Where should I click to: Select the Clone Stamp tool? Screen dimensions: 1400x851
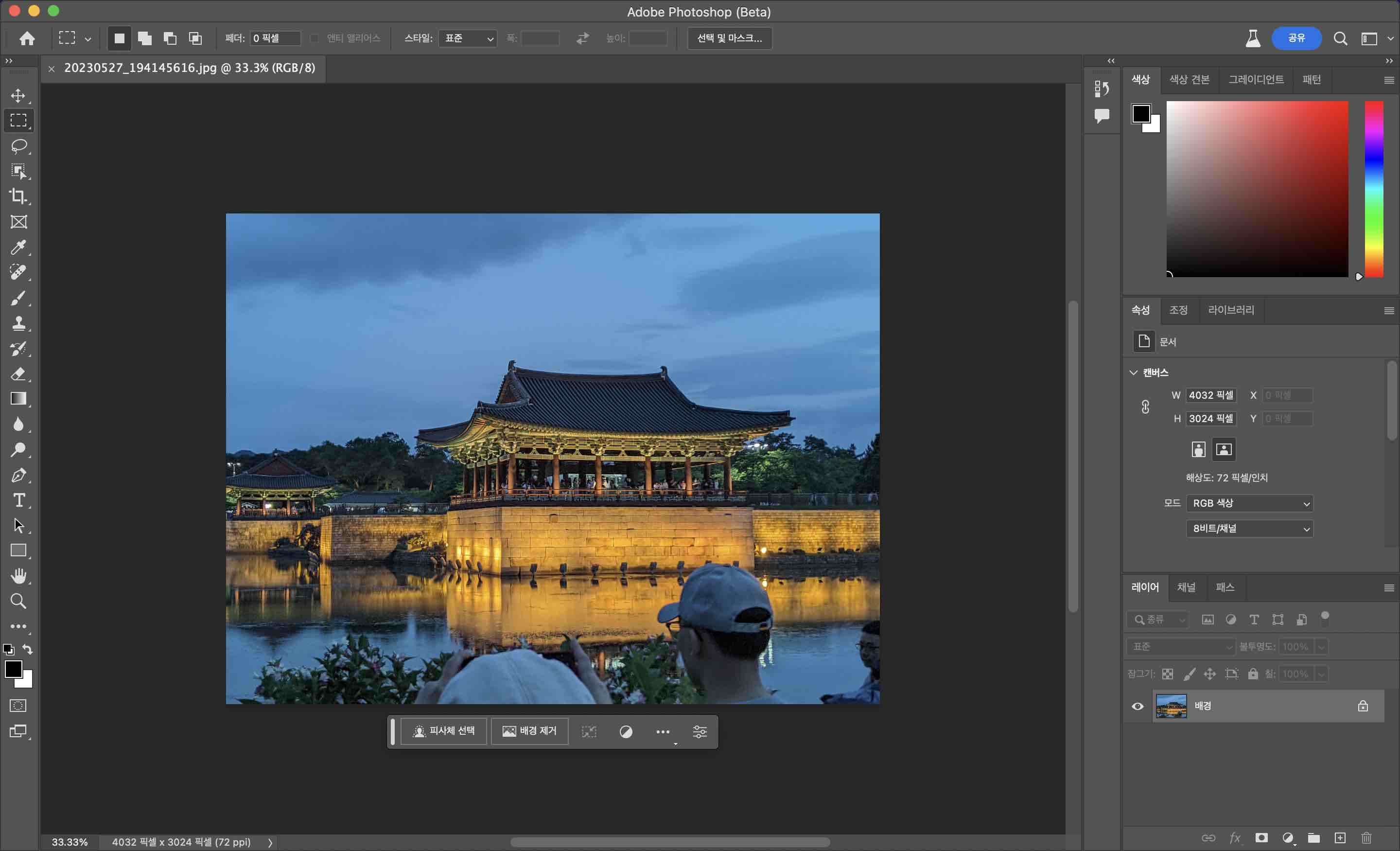[19, 323]
